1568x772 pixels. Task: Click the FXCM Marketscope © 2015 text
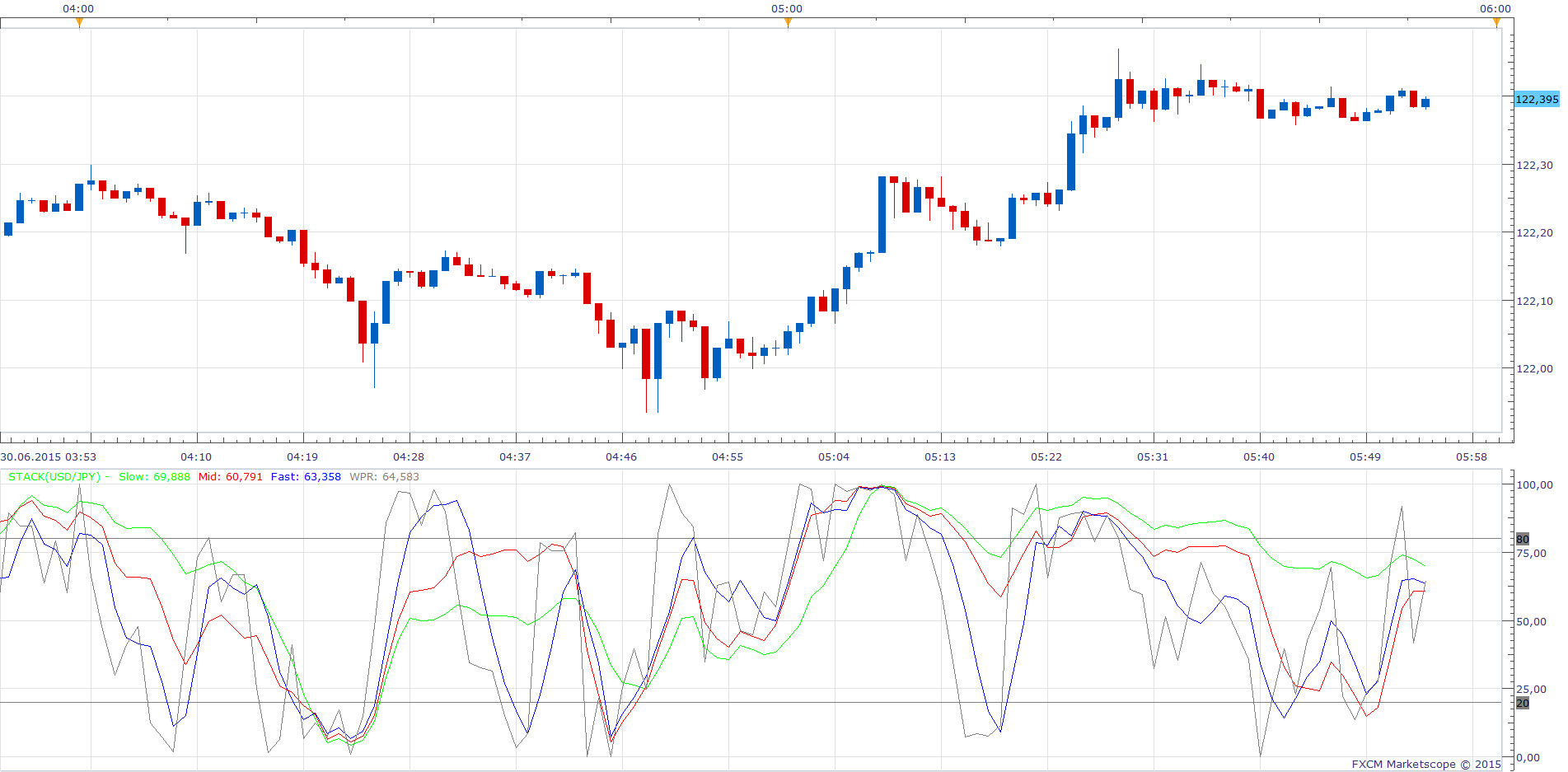[x=1426, y=765]
